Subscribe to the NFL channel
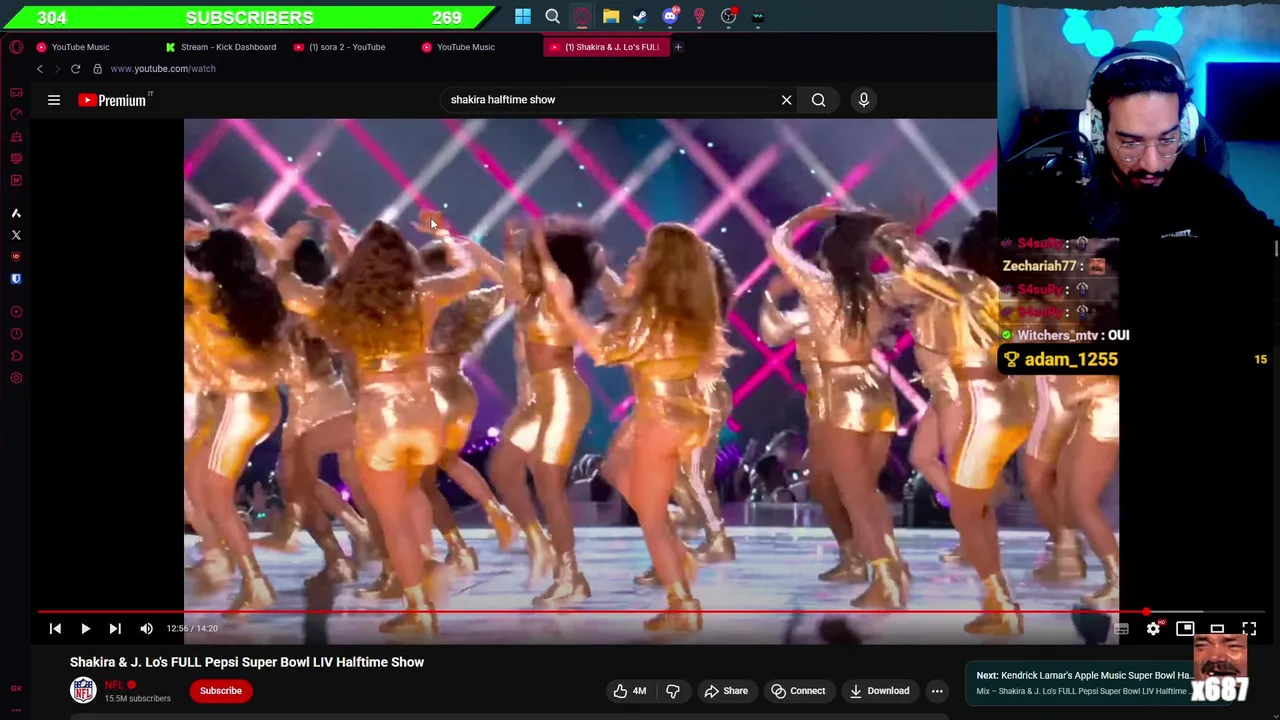 pos(221,691)
